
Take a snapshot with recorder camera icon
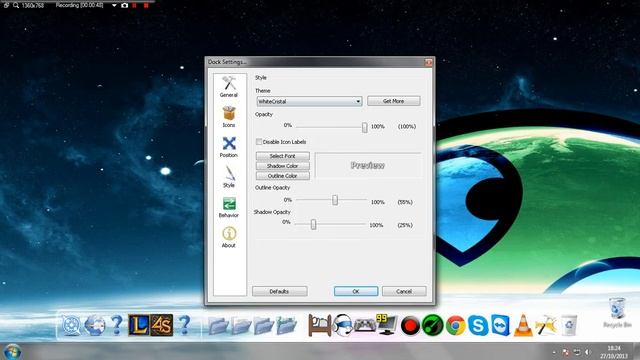(x=124, y=5)
